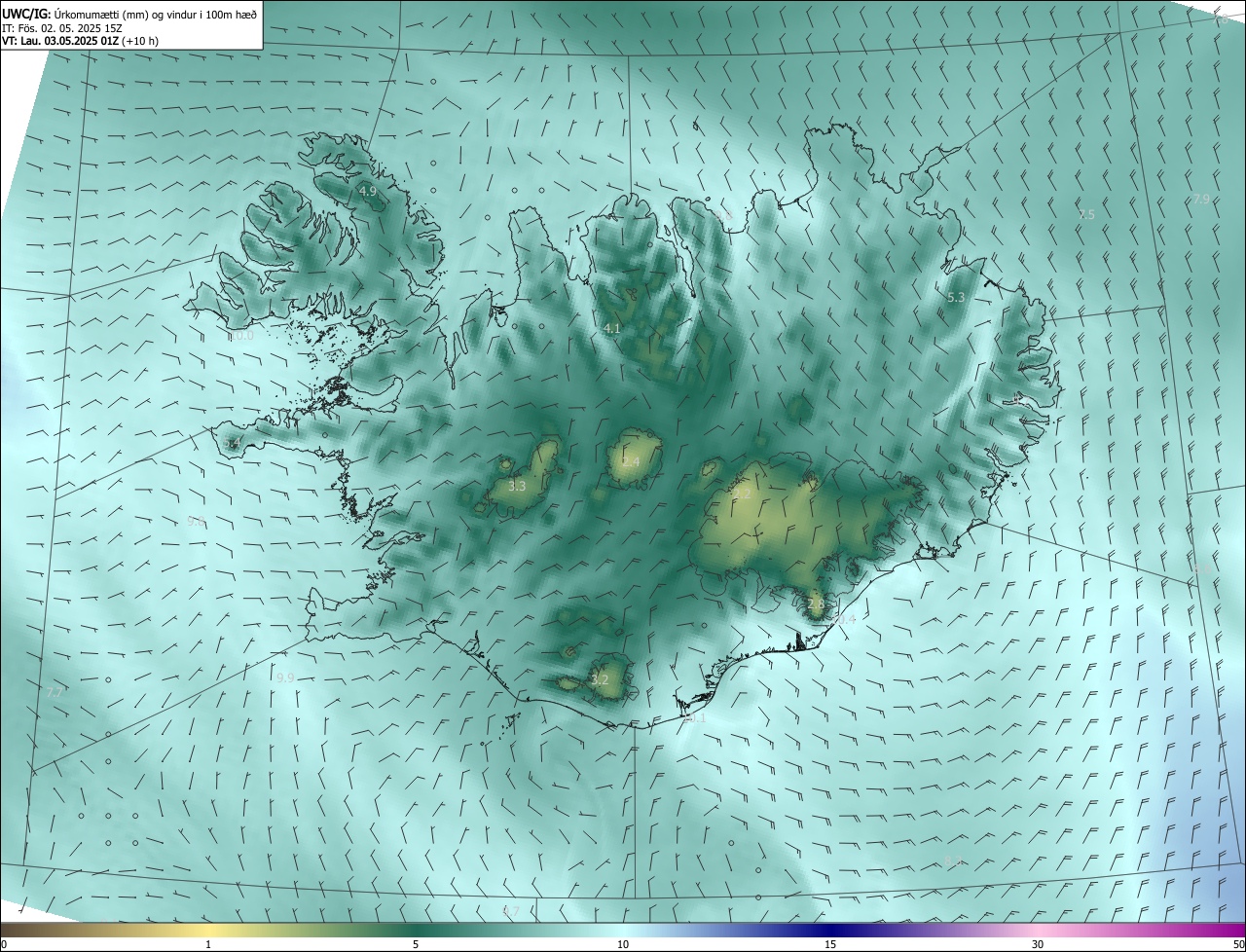
Task: Click the 3.2 value on the southern glacier
Action: coord(600,679)
